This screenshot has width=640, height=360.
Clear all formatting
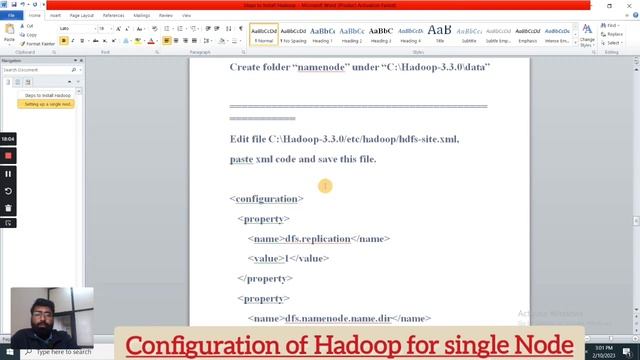pos(155,29)
